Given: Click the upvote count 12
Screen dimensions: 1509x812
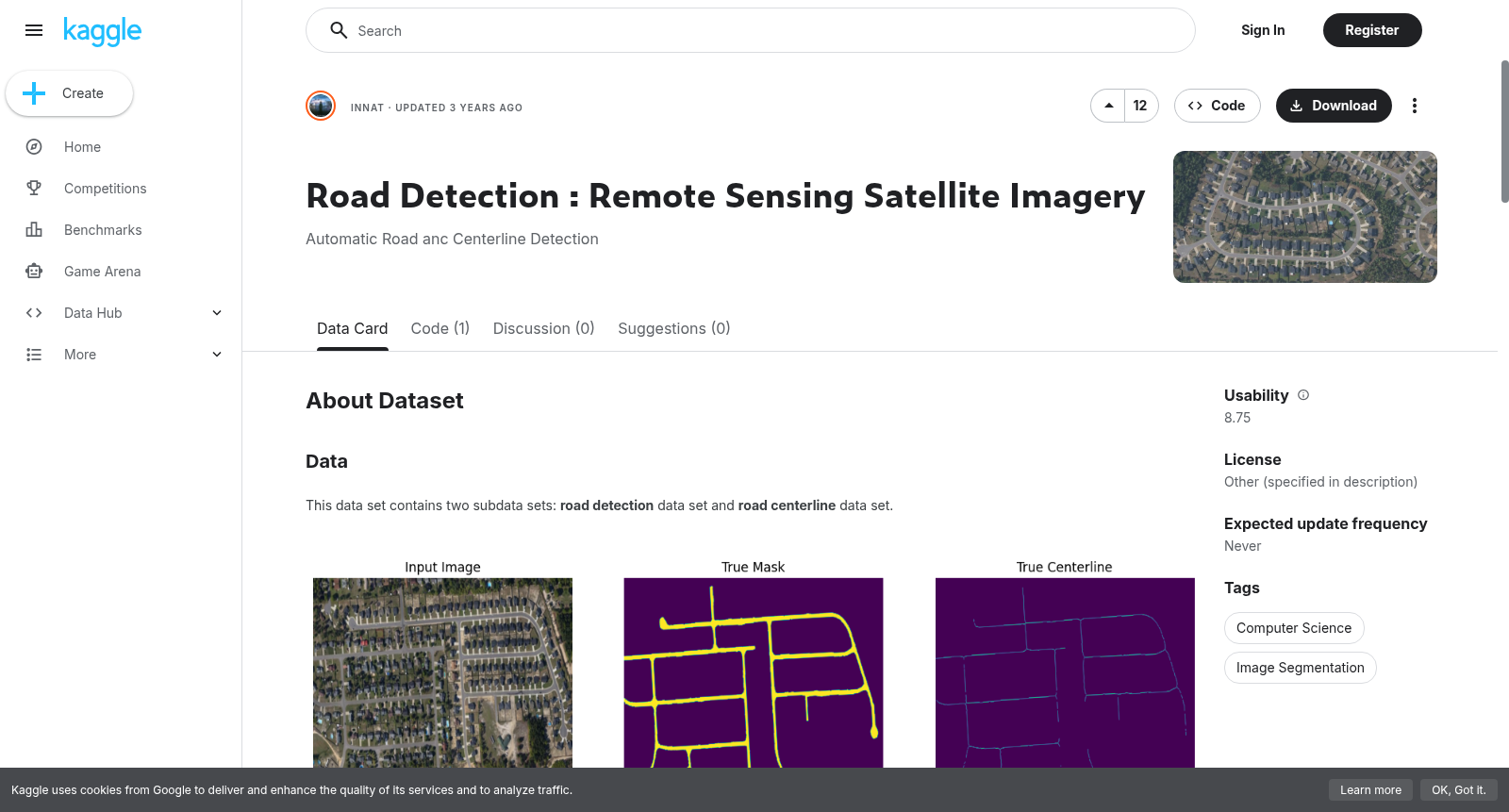Looking at the screenshot, I should pyautogui.click(x=1141, y=106).
